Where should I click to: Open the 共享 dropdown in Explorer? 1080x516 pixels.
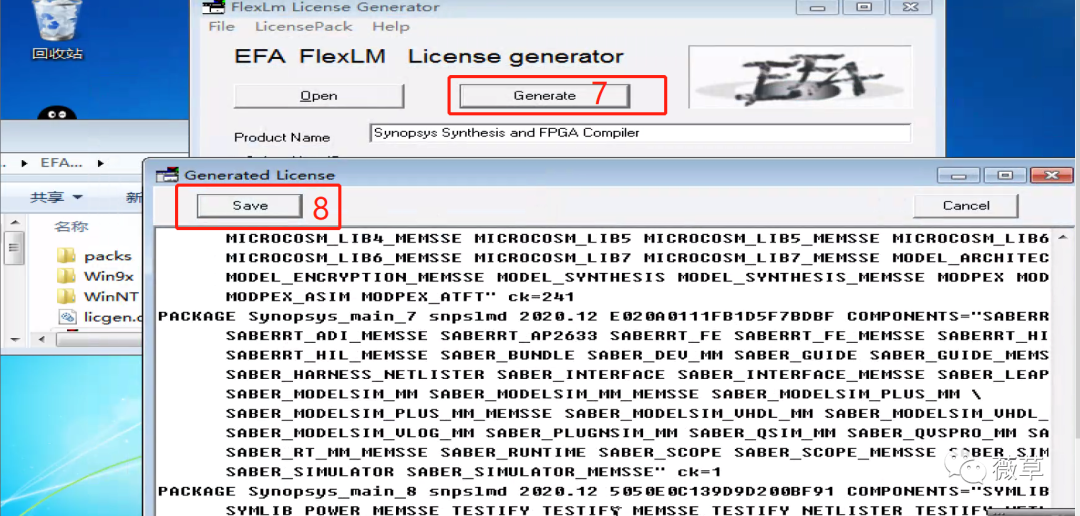(x=56, y=198)
